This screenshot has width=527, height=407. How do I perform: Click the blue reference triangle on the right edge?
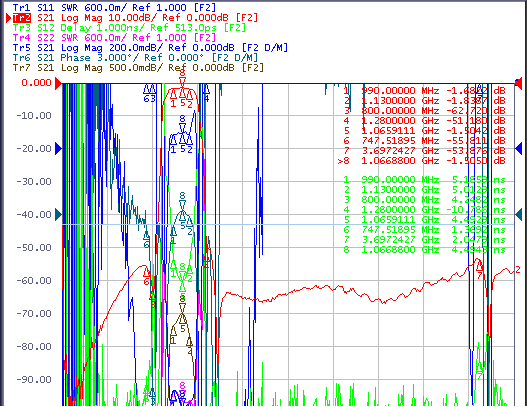[518, 148]
